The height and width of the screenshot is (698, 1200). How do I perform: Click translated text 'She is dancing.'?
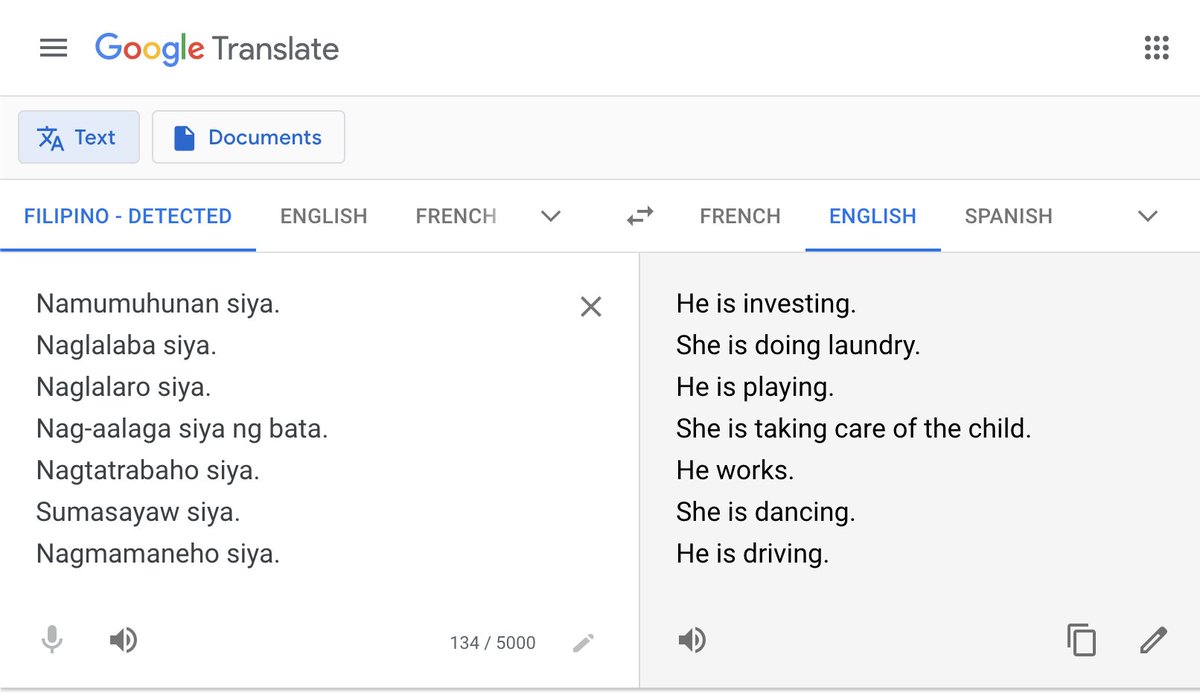pyautogui.click(x=765, y=512)
